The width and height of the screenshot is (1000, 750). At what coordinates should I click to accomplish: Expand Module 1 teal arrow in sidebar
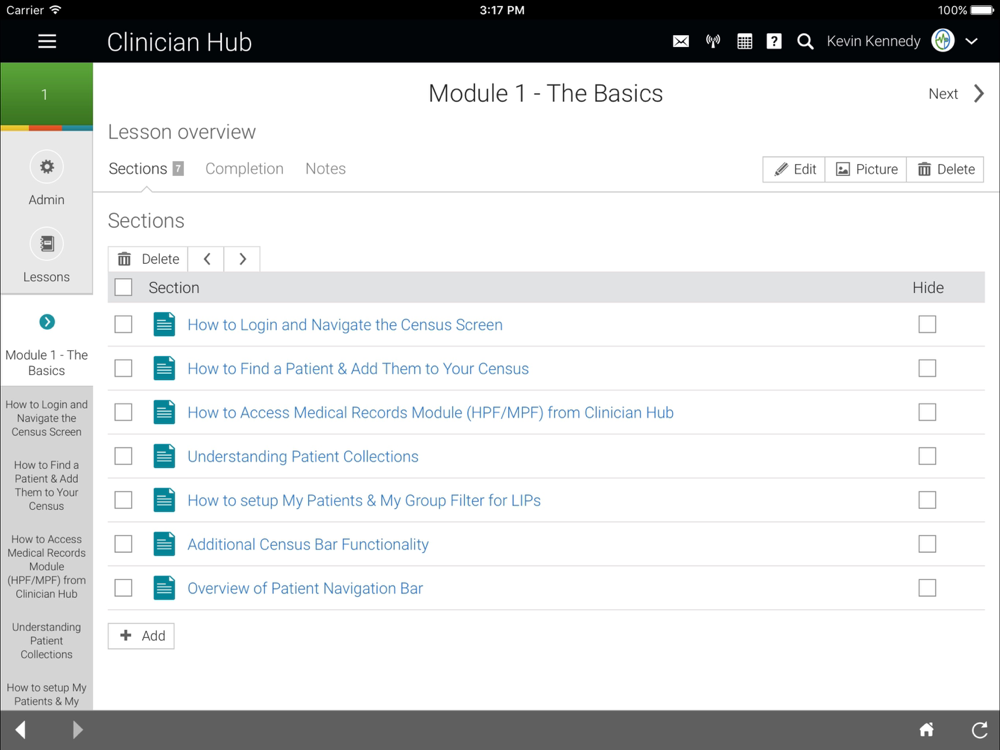pos(47,322)
